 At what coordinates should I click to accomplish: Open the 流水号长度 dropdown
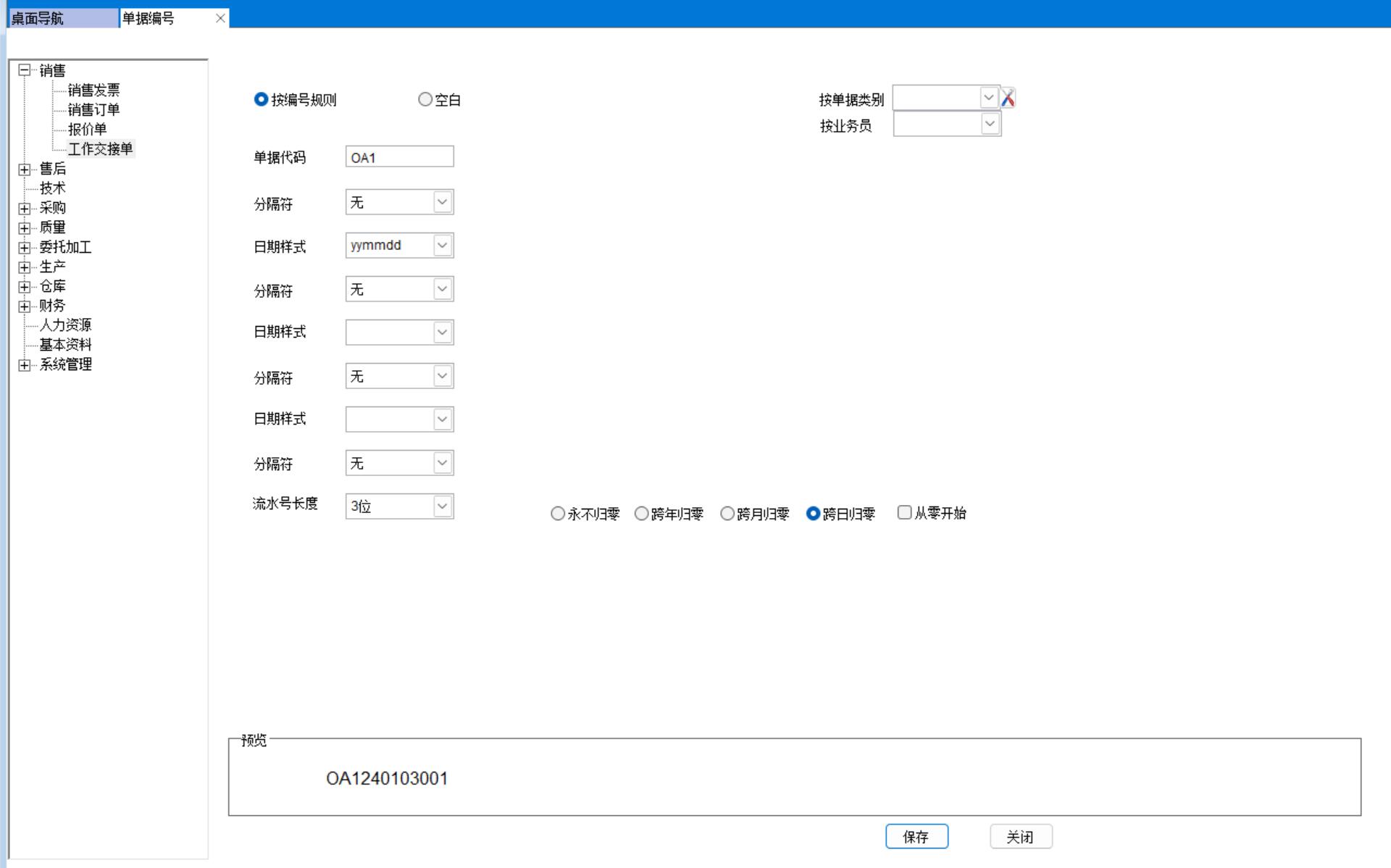(442, 506)
